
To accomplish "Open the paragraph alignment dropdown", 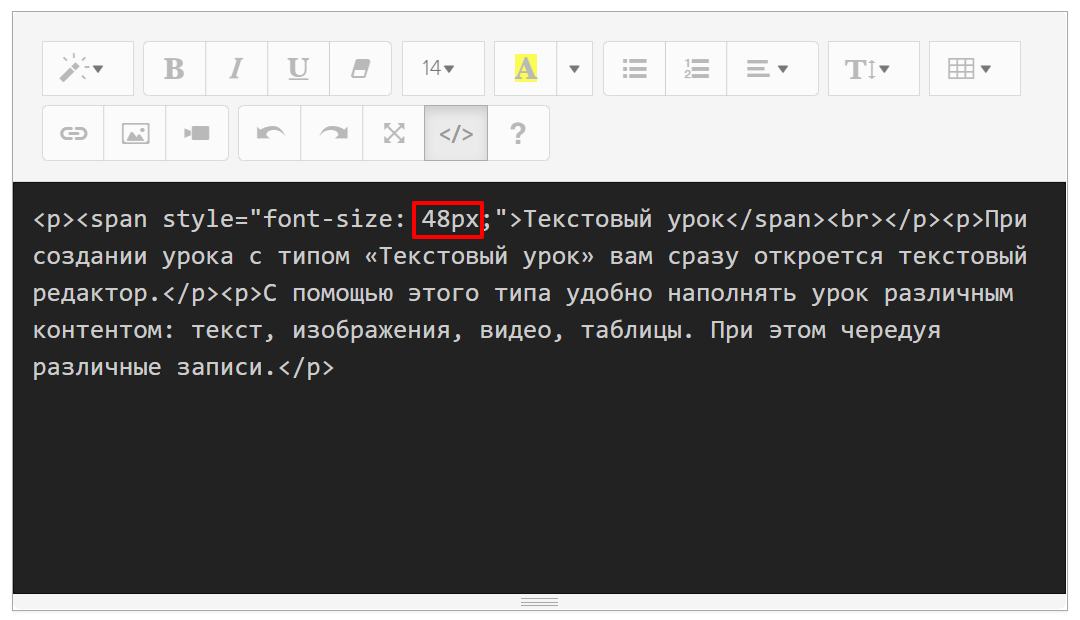I will point(771,69).
